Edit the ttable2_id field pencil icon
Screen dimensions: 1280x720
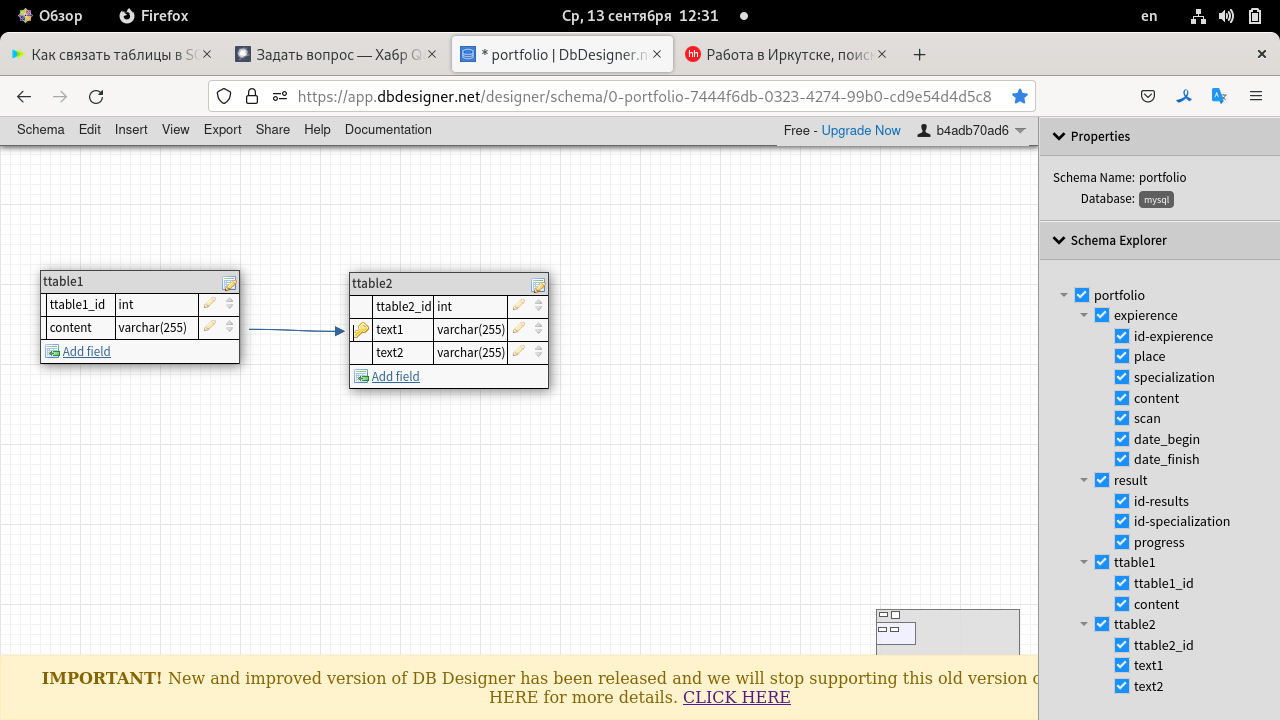point(519,306)
